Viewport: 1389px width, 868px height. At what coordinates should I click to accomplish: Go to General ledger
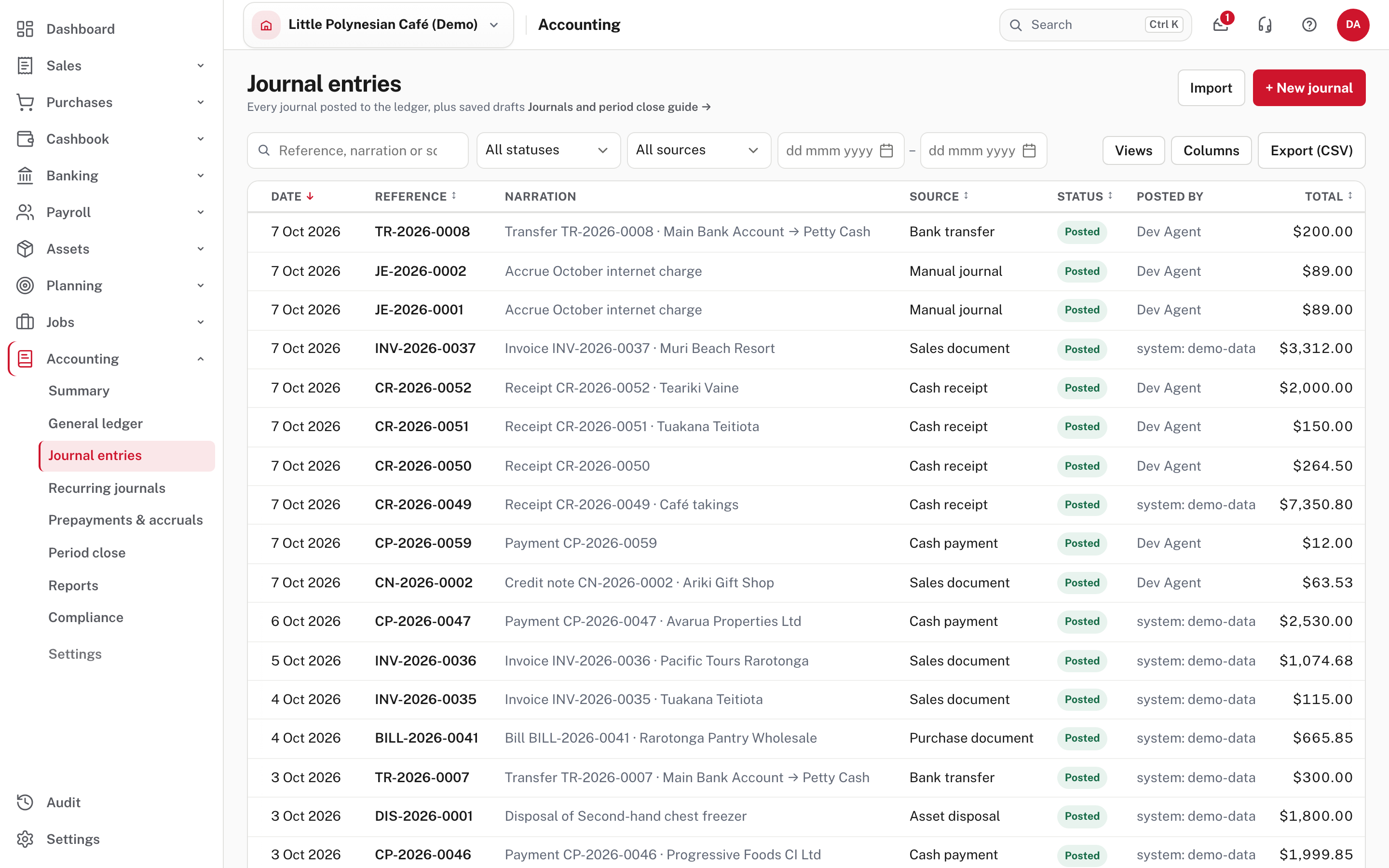coord(95,423)
